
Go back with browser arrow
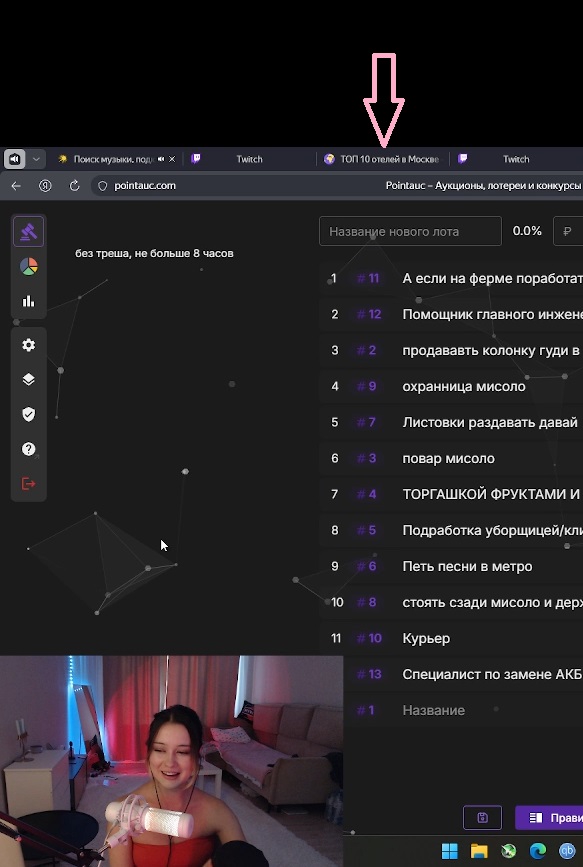click(16, 186)
